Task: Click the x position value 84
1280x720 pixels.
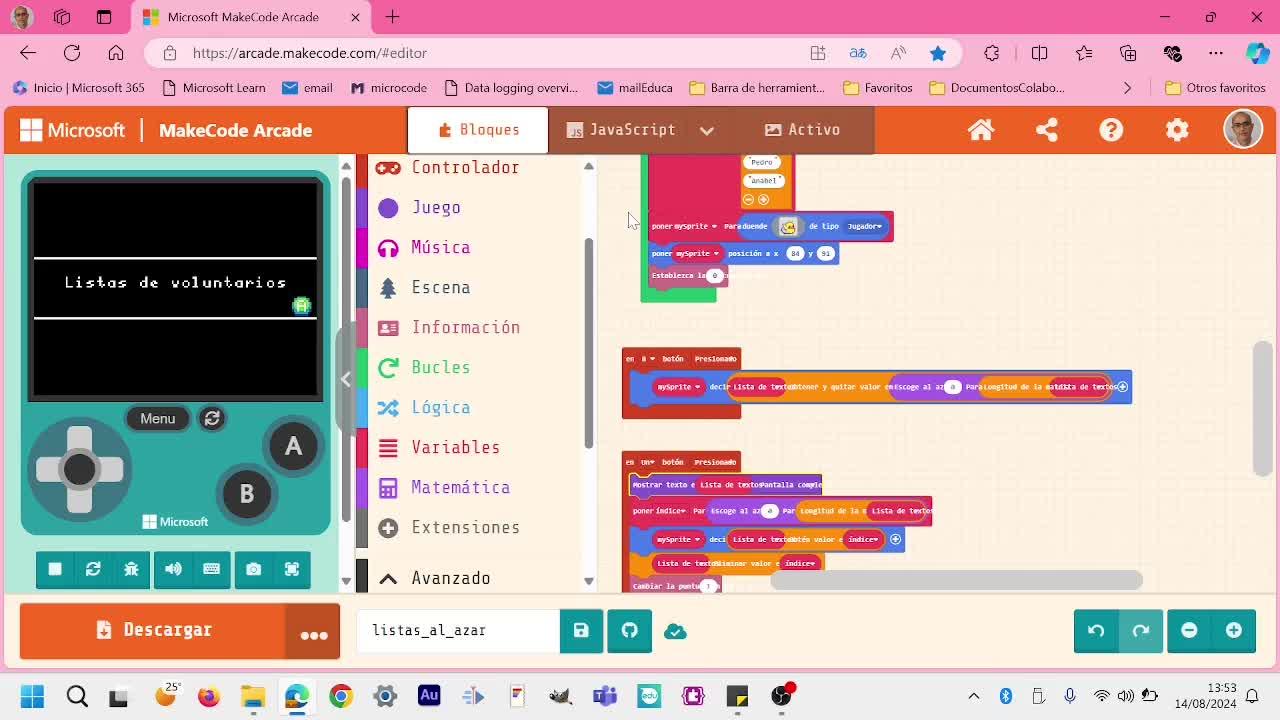Action: (x=795, y=254)
